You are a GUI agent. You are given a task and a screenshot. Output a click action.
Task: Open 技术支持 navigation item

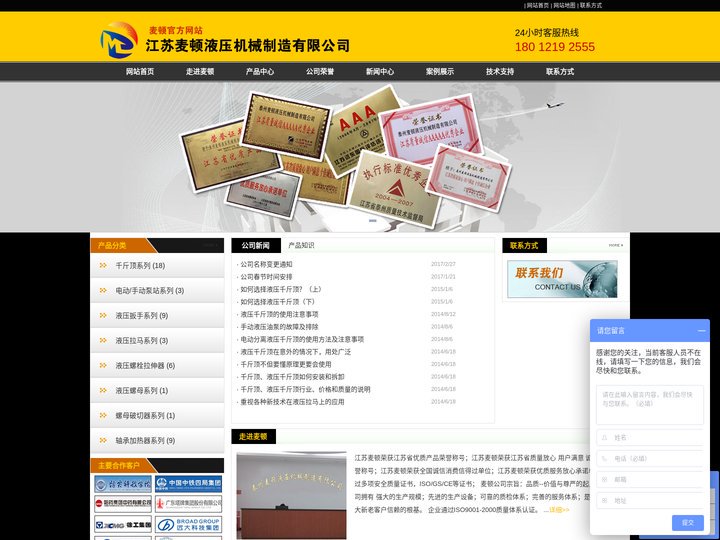[500, 72]
